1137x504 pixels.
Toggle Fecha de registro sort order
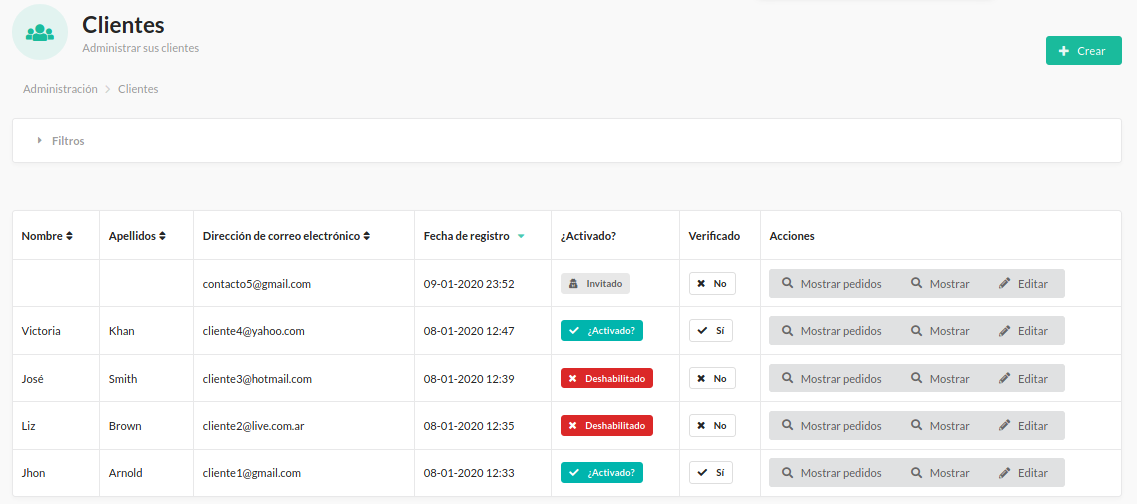474,236
